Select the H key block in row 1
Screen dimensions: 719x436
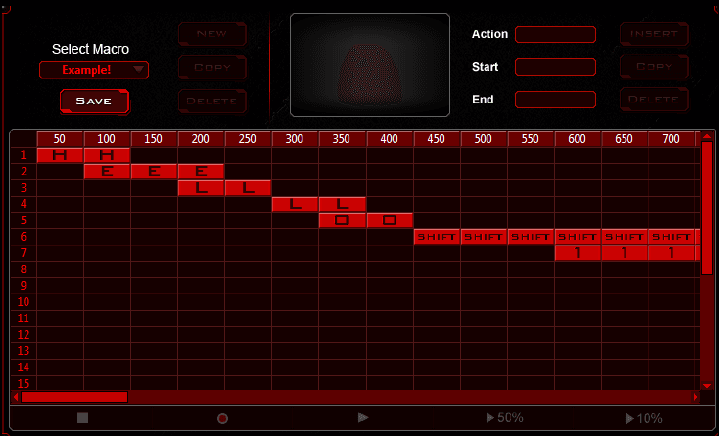(x=60, y=155)
